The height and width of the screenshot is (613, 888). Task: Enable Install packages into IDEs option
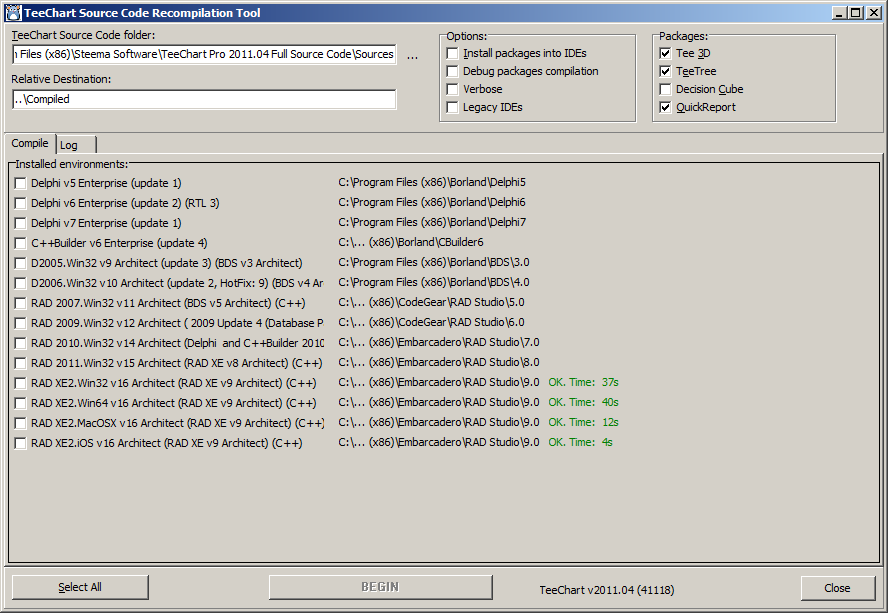pyautogui.click(x=452, y=53)
